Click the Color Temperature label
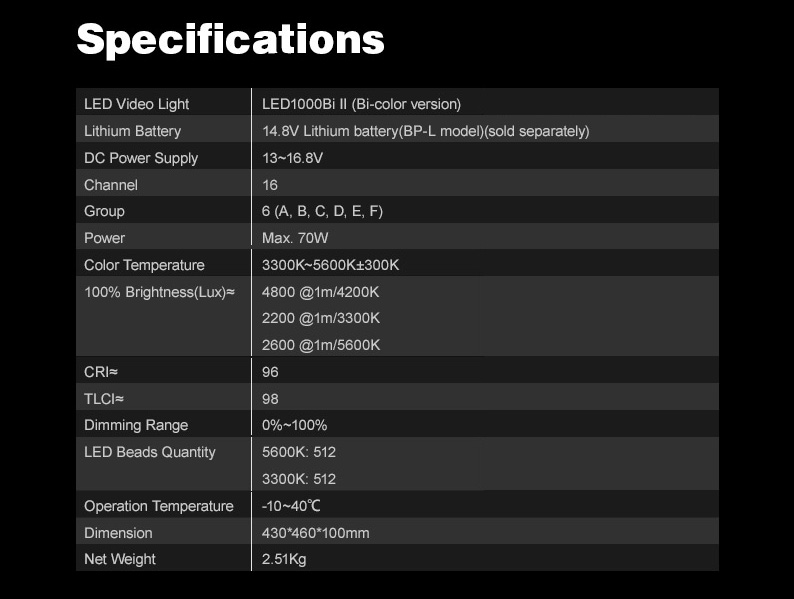This screenshot has width=794, height=599. (x=144, y=265)
